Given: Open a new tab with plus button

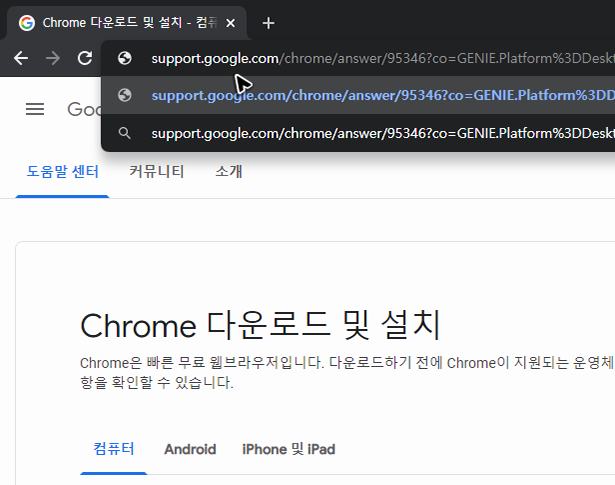Looking at the screenshot, I should click(268, 23).
